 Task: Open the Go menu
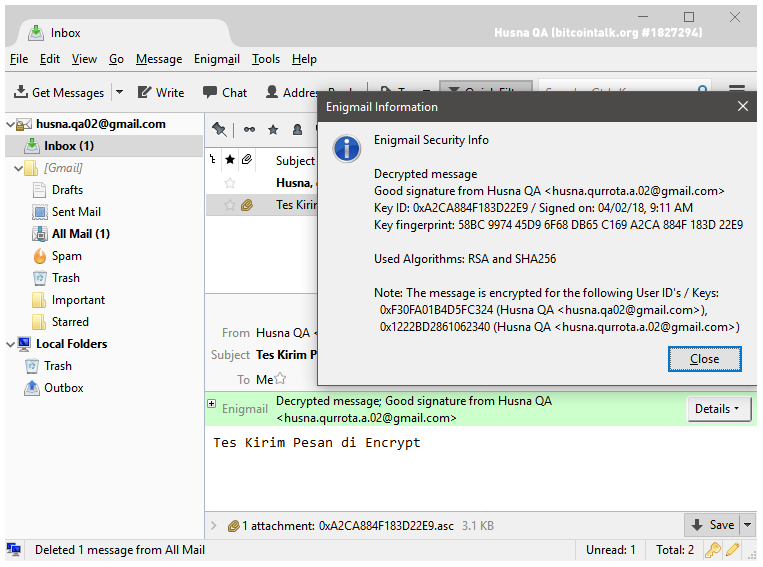(x=116, y=59)
